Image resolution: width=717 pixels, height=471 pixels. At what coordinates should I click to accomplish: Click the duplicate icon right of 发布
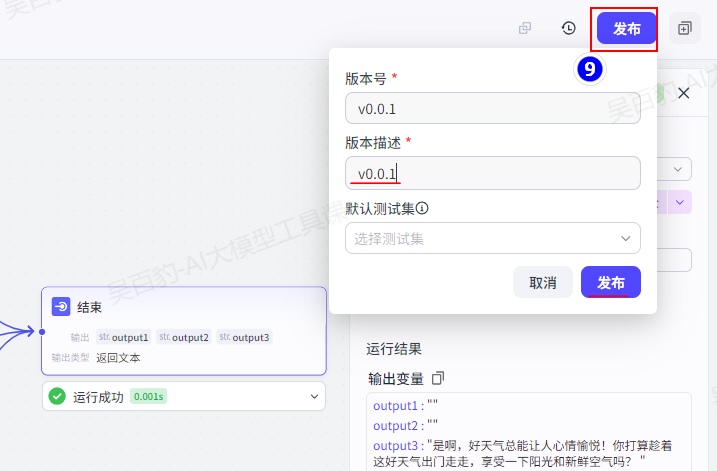click(x=685, y=29)
